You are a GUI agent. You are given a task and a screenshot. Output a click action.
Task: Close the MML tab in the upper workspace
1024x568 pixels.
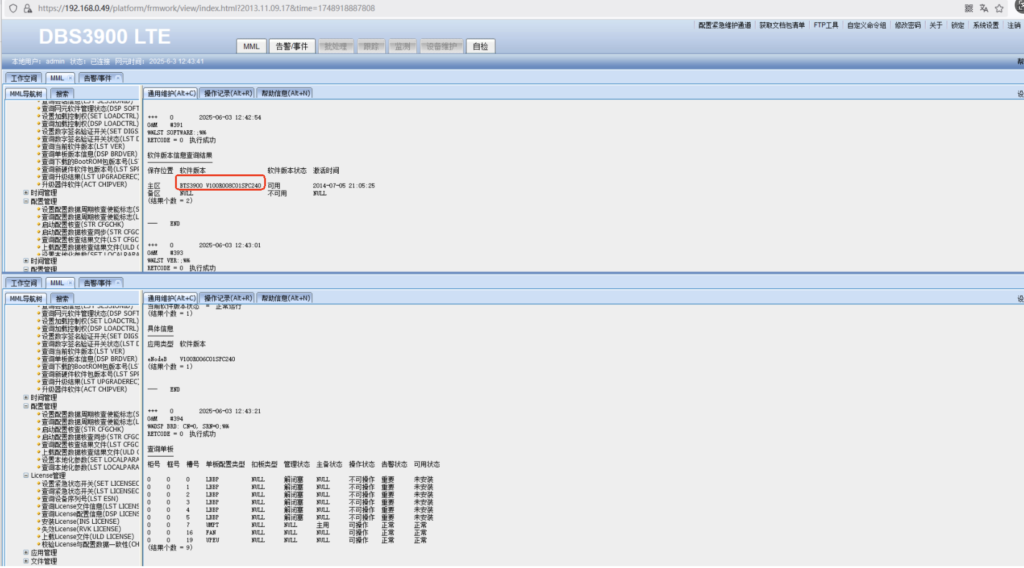[70, 77]
